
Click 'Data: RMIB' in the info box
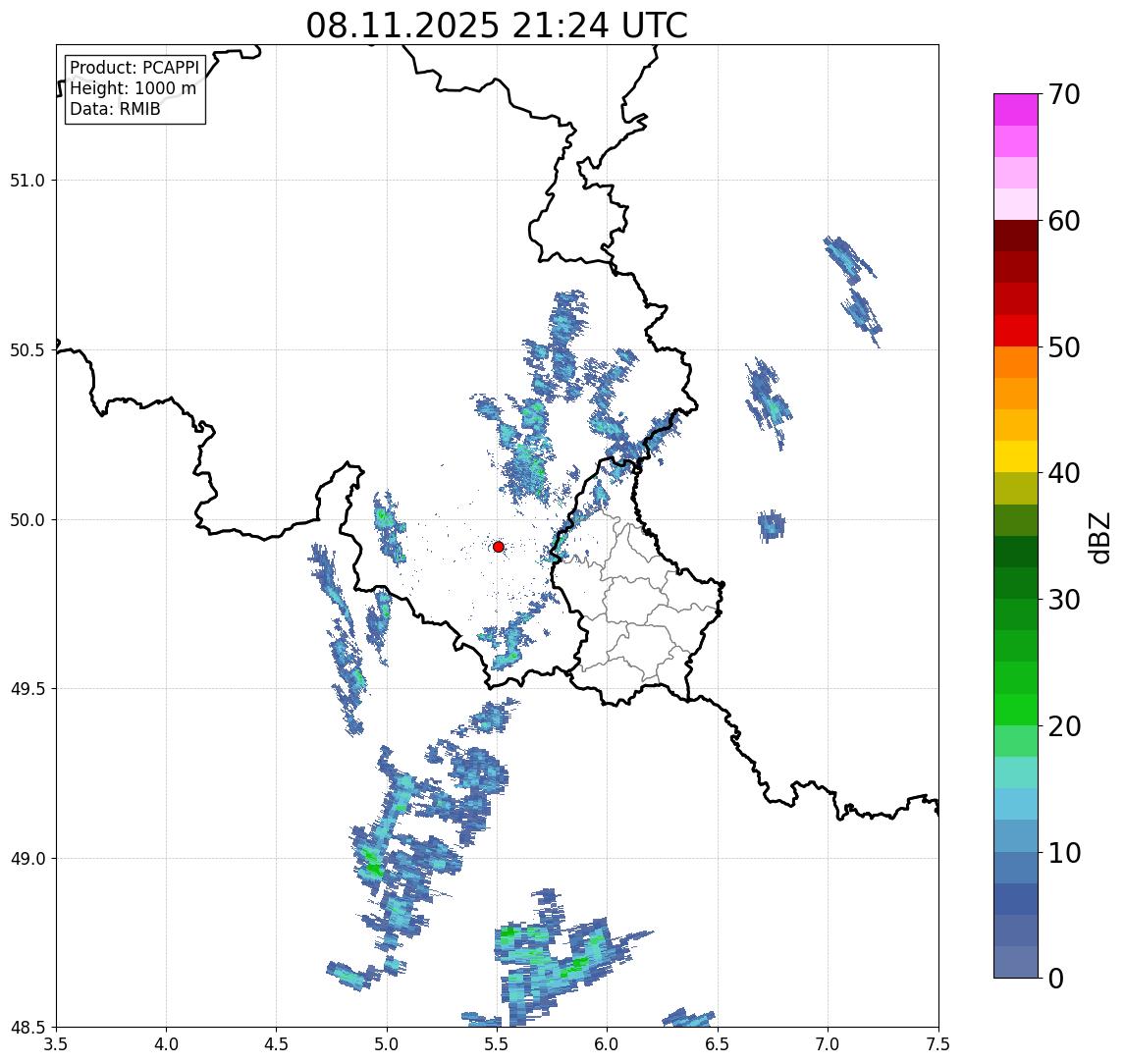[115, 109]
